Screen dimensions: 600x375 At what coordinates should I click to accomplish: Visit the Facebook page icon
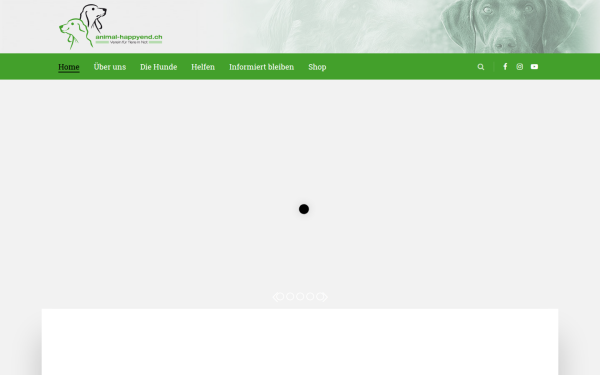tap(505, 67)
